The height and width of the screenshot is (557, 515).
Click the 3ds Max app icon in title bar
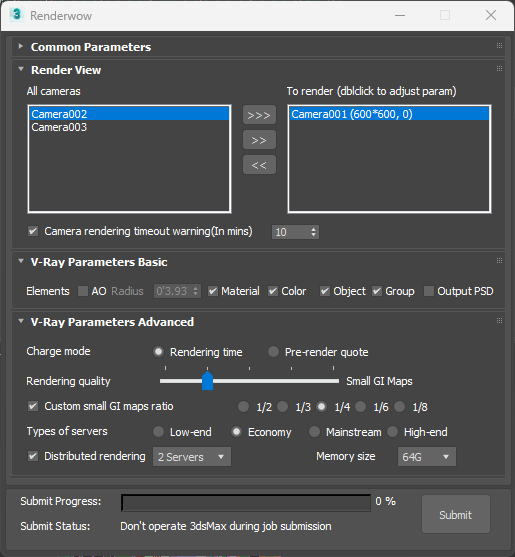16,15
